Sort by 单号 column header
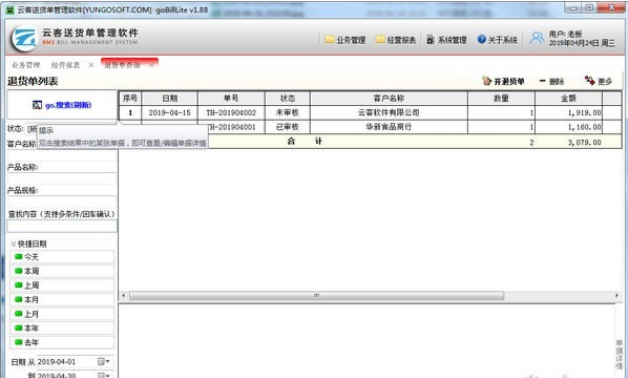Viewport: 628px width, 378px height. pyautogui.click(x=231, y=98)
